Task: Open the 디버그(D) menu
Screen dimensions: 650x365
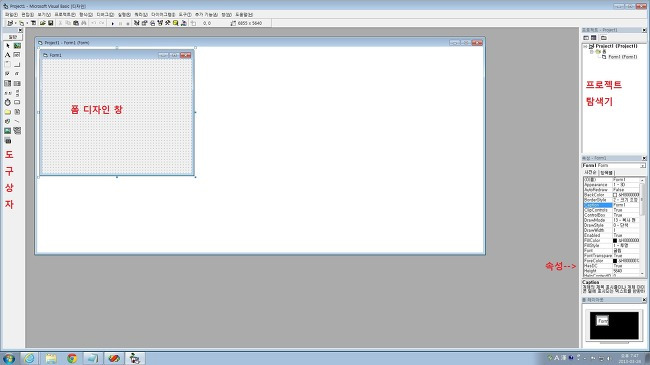Action: [x=105, y=15]
